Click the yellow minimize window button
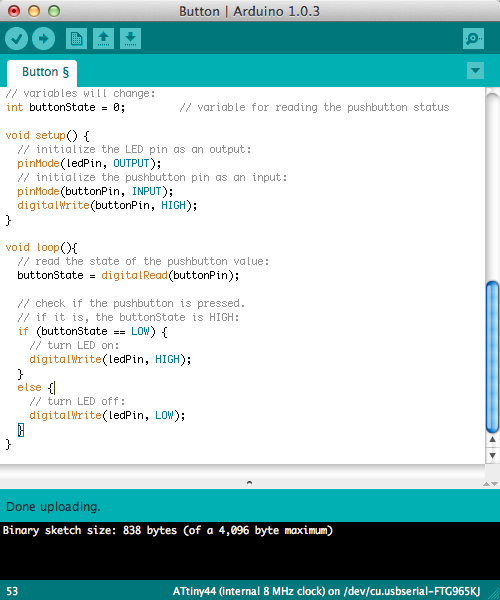 click(34, 11)
